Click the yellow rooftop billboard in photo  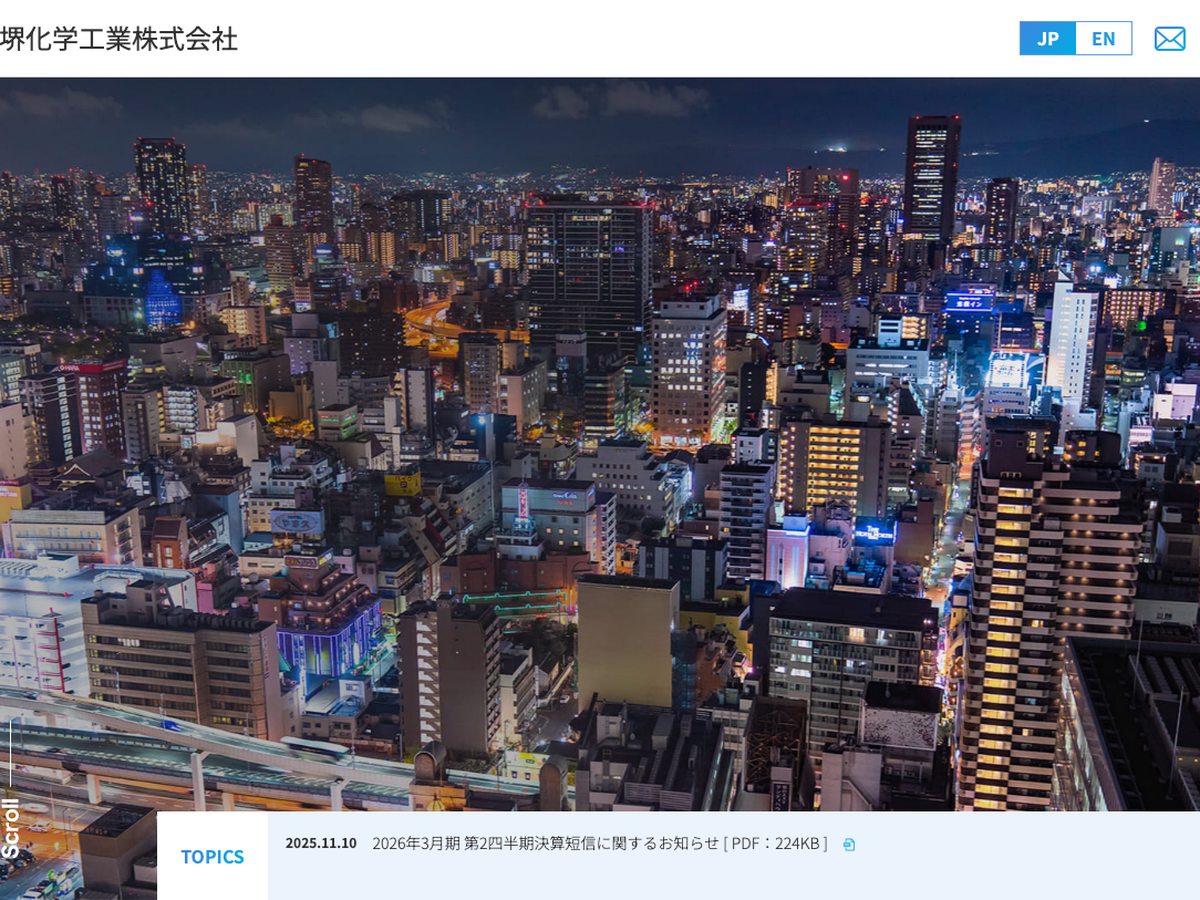coord(403,483)
